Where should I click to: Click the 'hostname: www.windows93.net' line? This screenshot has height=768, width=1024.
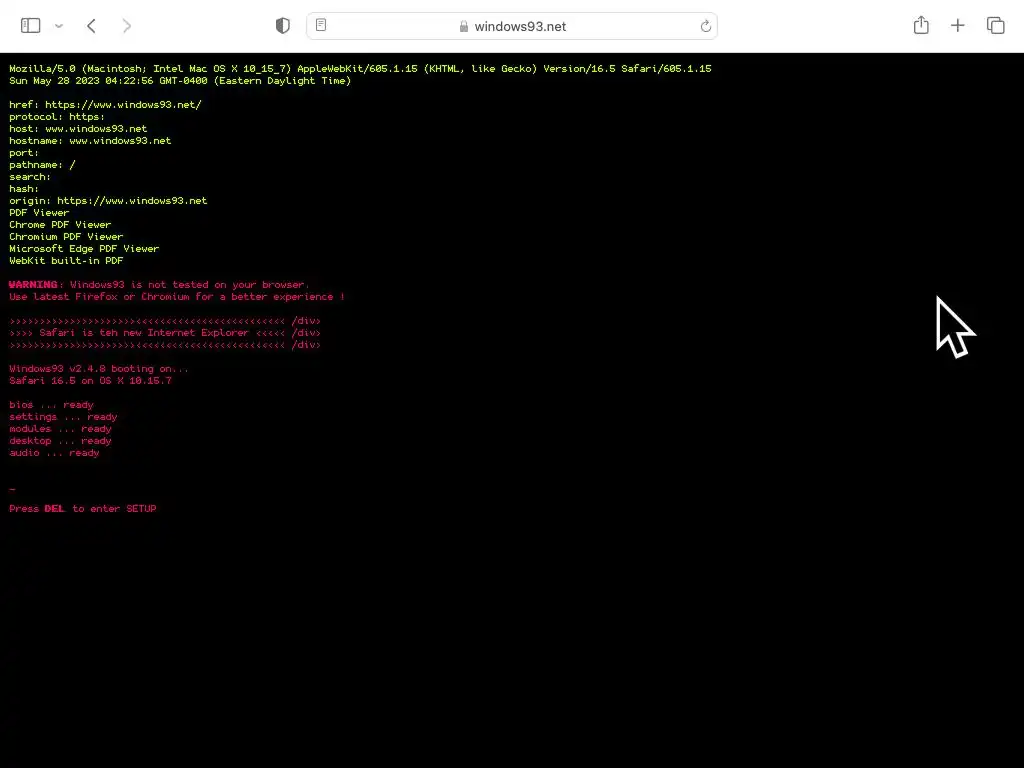pyautogui.click(x=90, y=140)
